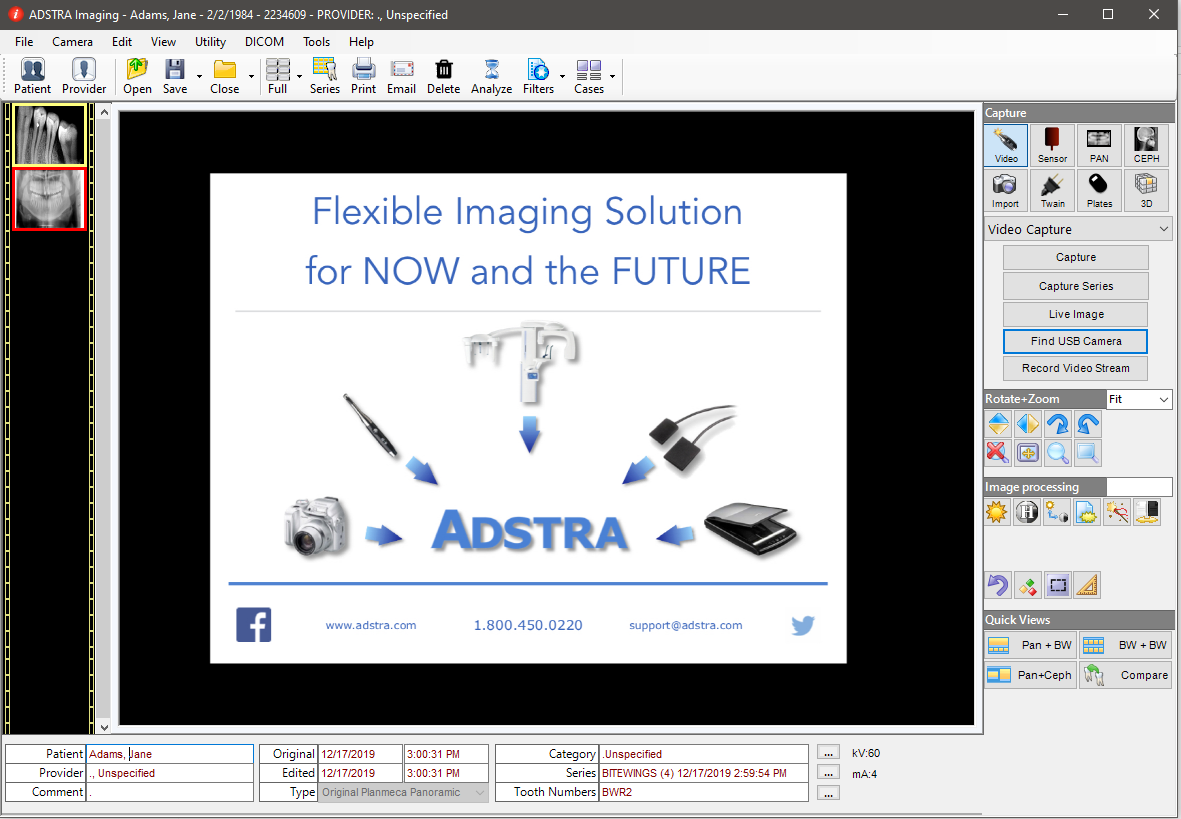Screen dimensions: 1181x819
Task: Click the Capture Series button
Action: [1076, 286]
